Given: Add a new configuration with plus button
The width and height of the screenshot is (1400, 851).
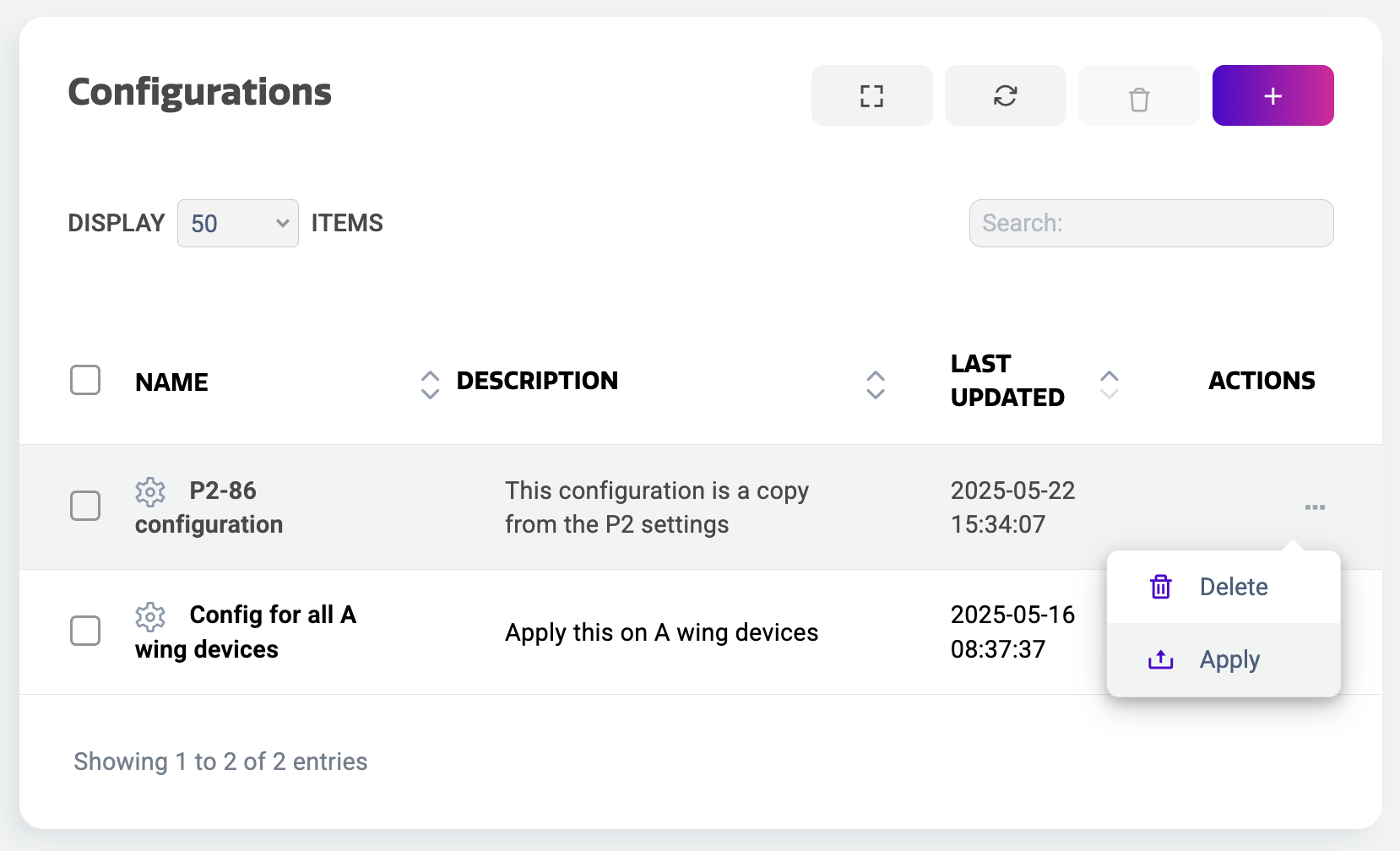Looking at the screenshot, I should pos(1272,96).
